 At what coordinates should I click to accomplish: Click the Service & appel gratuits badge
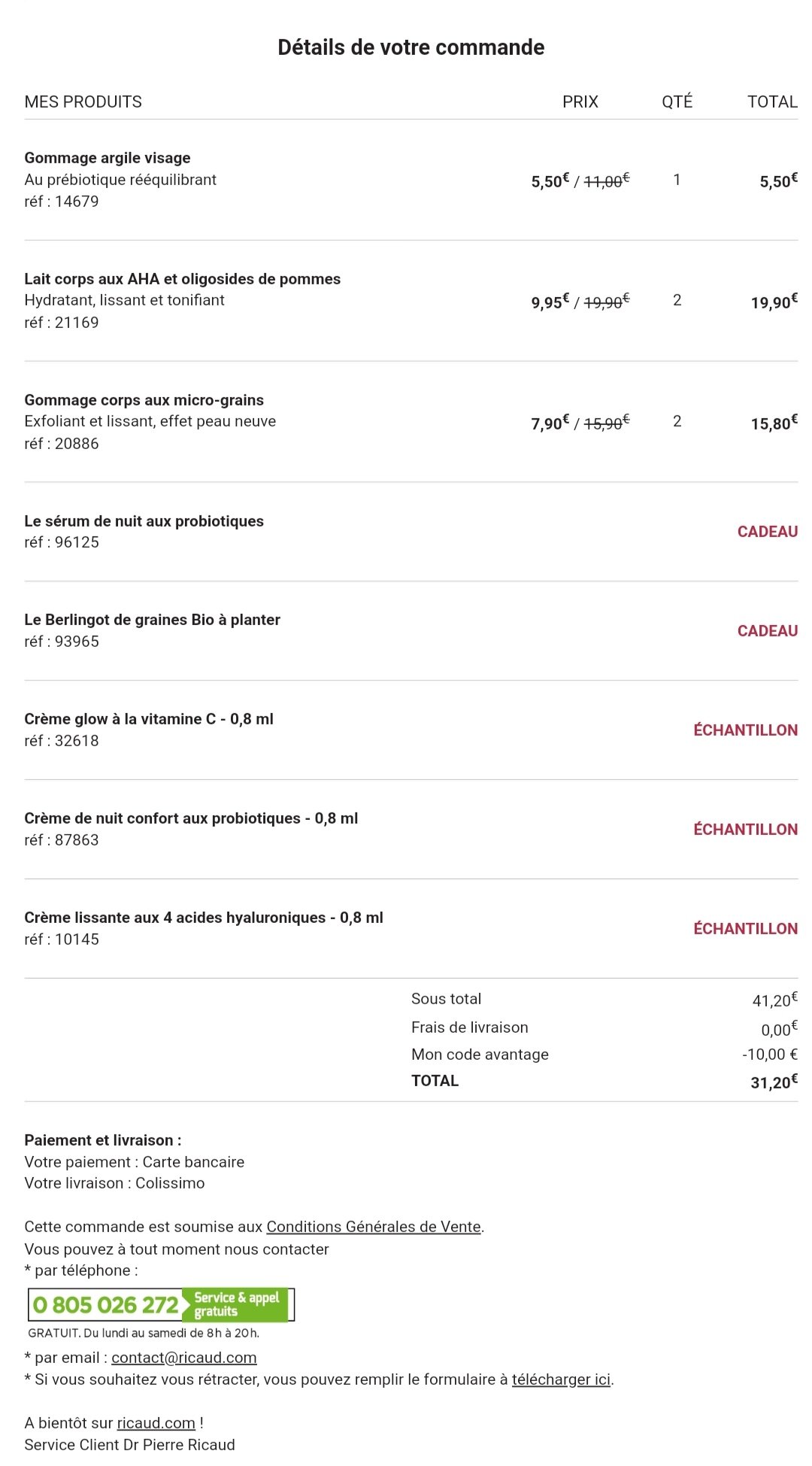236,1305
